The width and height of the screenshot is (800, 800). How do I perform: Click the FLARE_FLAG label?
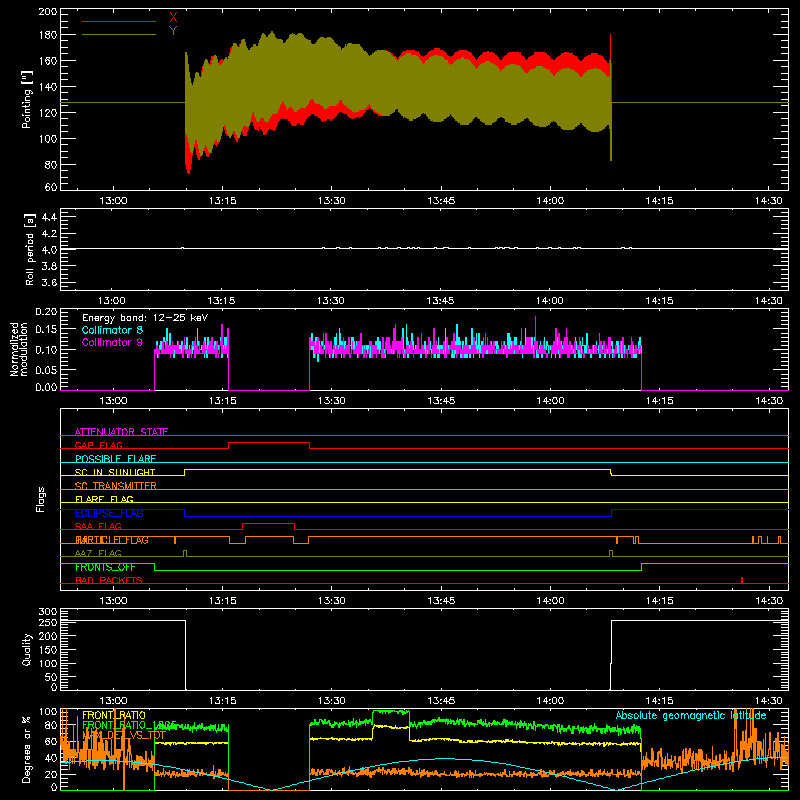click(104, 499)
